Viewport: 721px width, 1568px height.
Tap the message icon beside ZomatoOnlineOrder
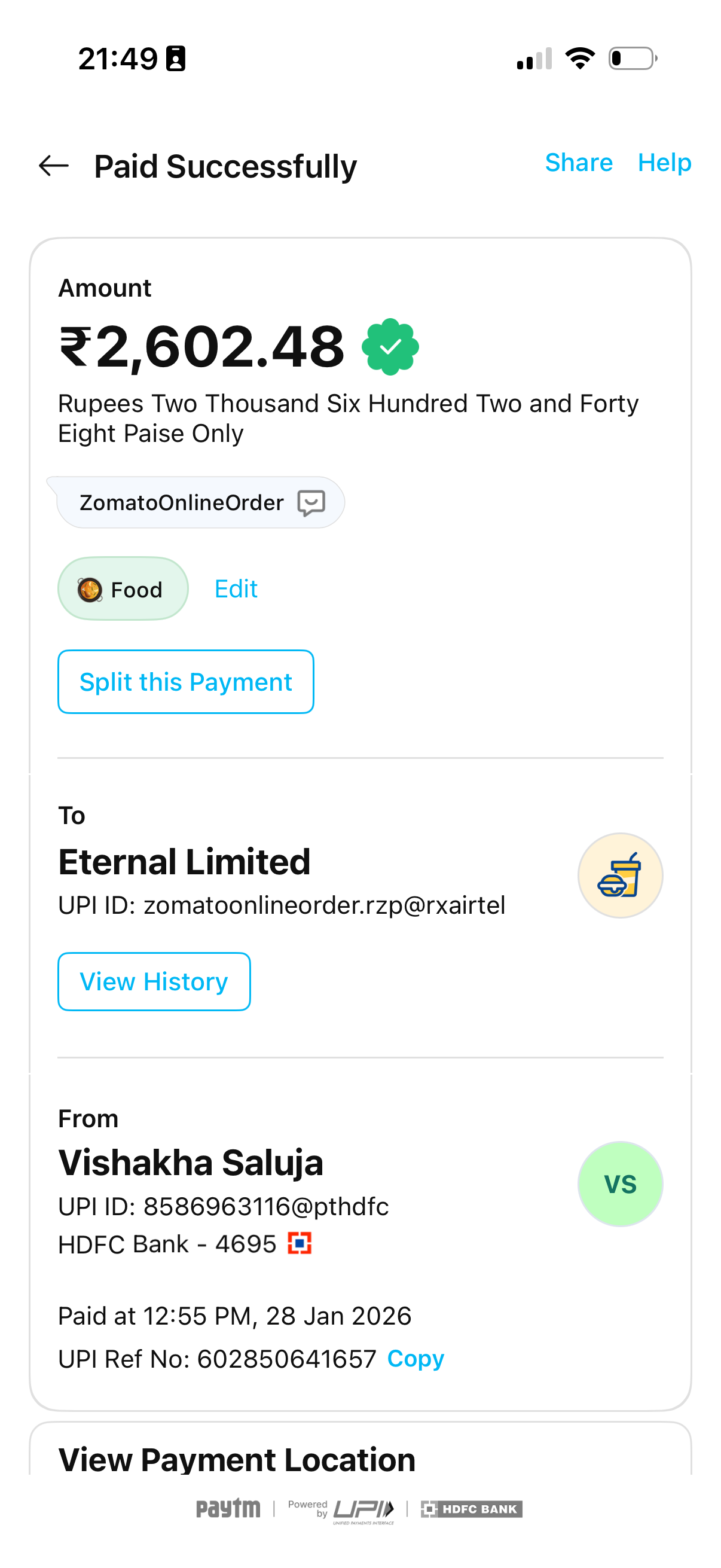point(311,503)
